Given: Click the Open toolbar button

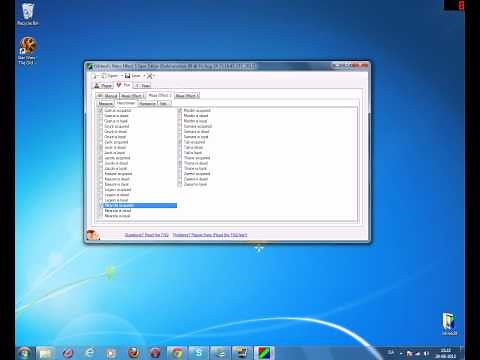Looking at the screenshot, I should [110, 76].
